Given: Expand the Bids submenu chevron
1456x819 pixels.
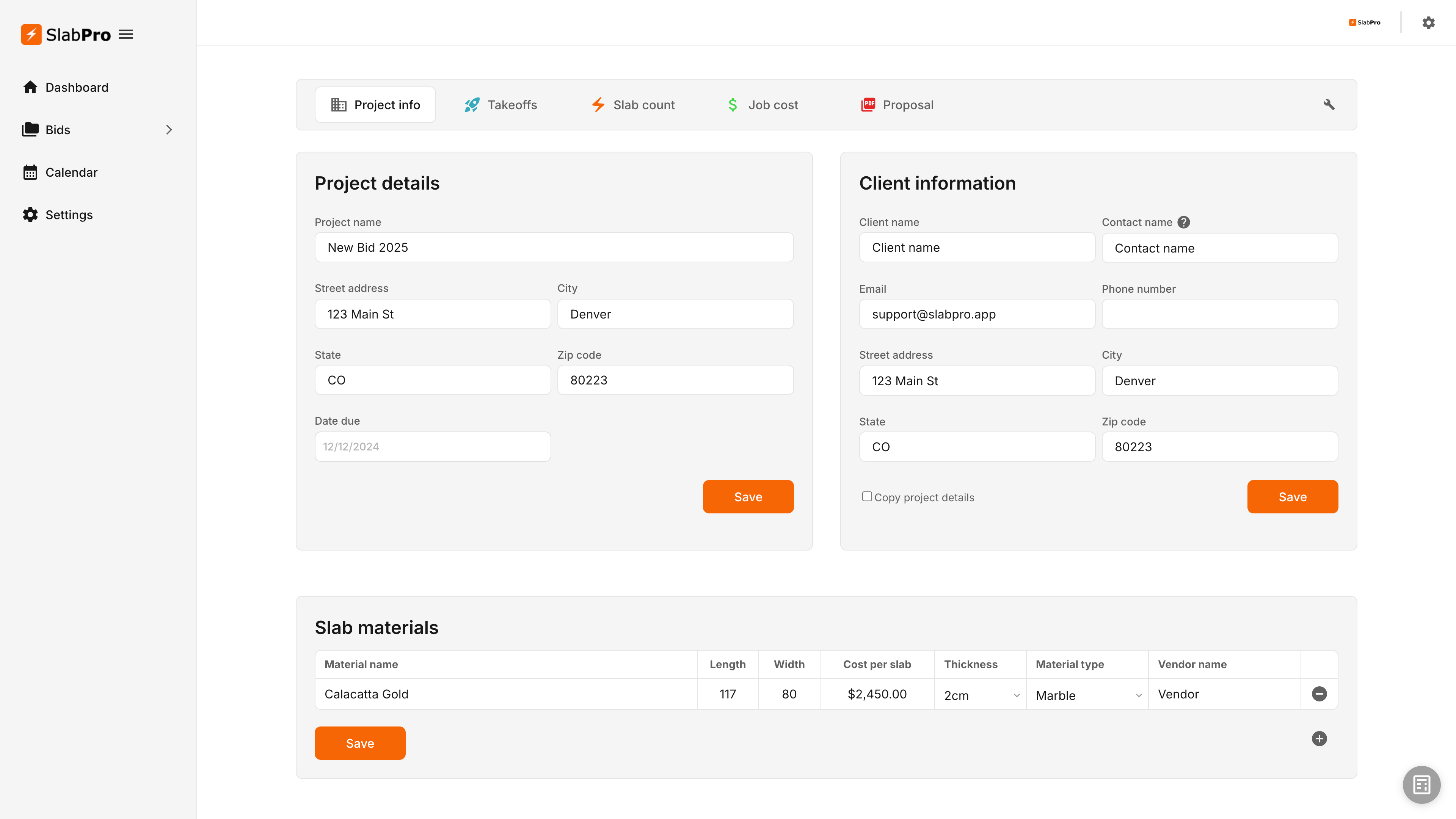Looking at the screenshot, I should (168, 129).
